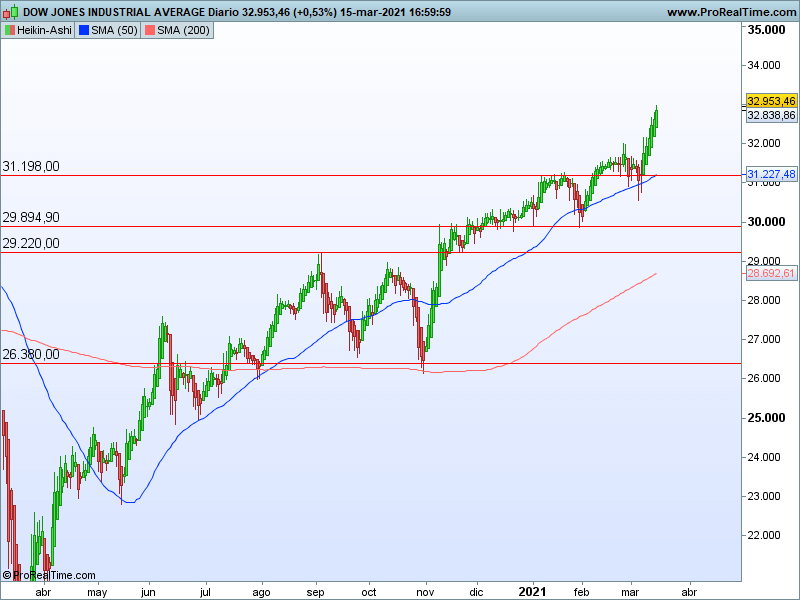This screenshot has height=600, width=800.
Task: Click the 34.000 price axis label
Action: 764,65
